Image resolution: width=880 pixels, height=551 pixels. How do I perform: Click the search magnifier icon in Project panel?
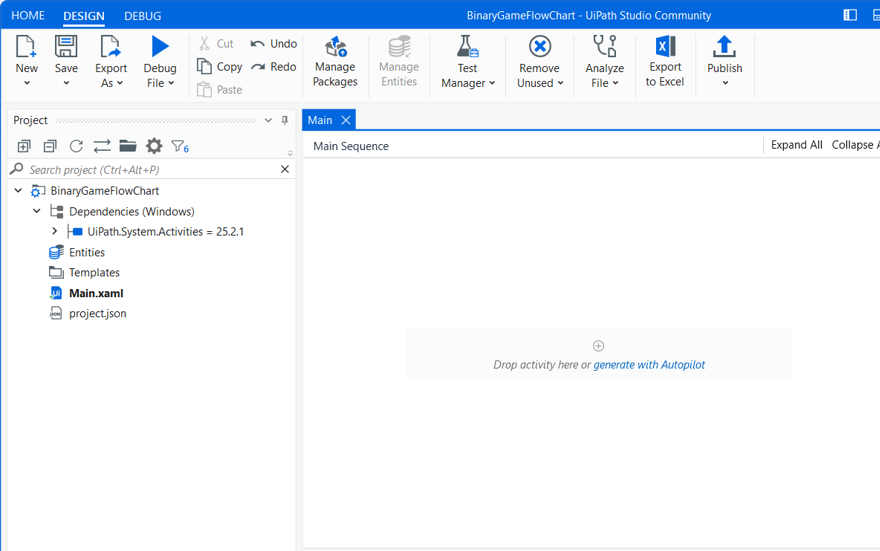[x=17, y=169]
